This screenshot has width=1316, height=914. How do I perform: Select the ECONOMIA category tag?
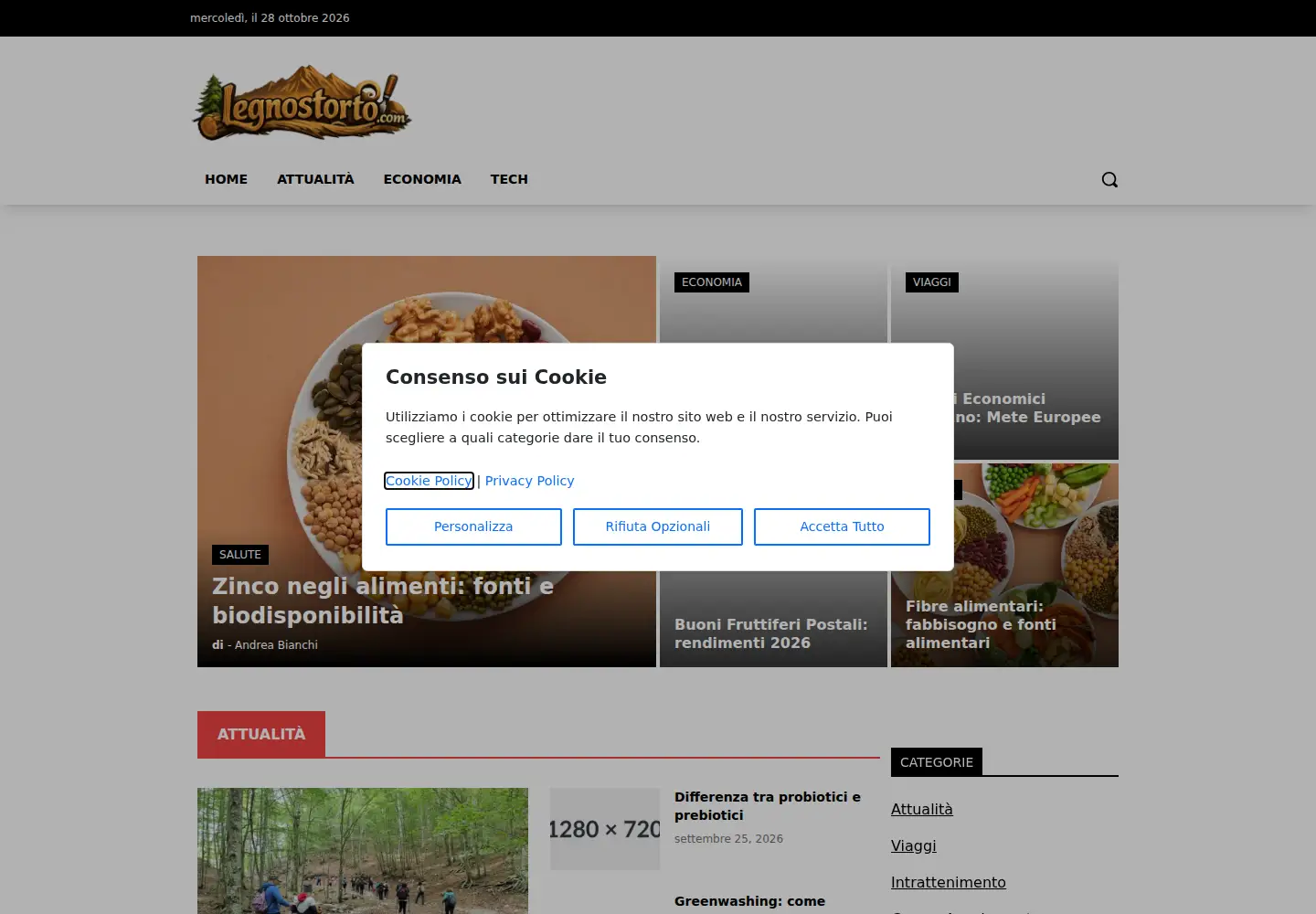(712, 282)
